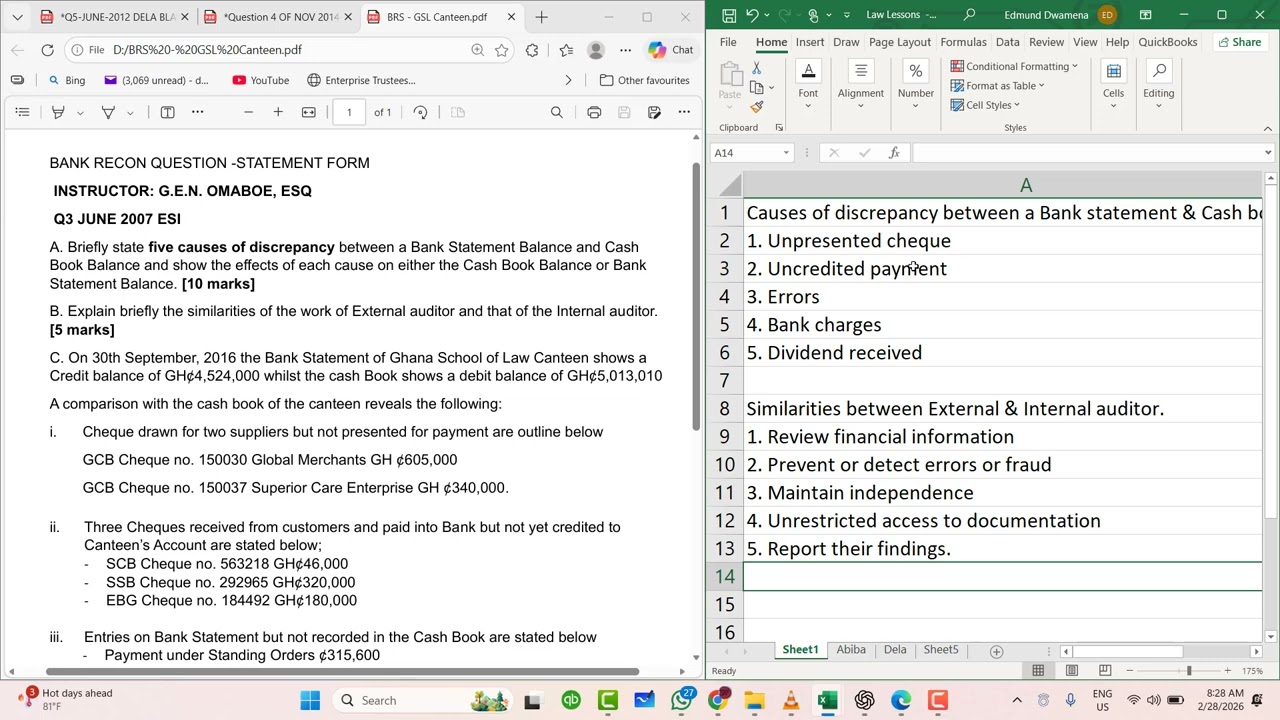Screen dimensions: 1280x720
Task: Switch to Question 4 OF NOV 2014 tab
Action: click(x=276, y=17)
